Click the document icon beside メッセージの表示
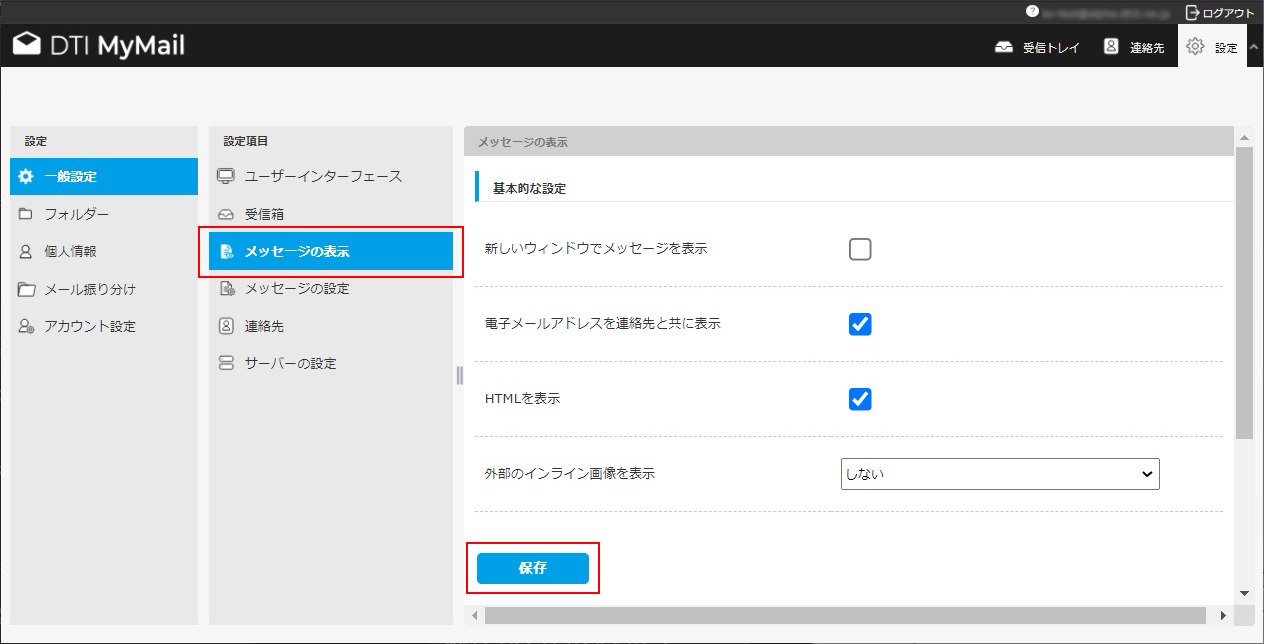Viewport: 1264px width, 644px height. [x=226, y=251]
